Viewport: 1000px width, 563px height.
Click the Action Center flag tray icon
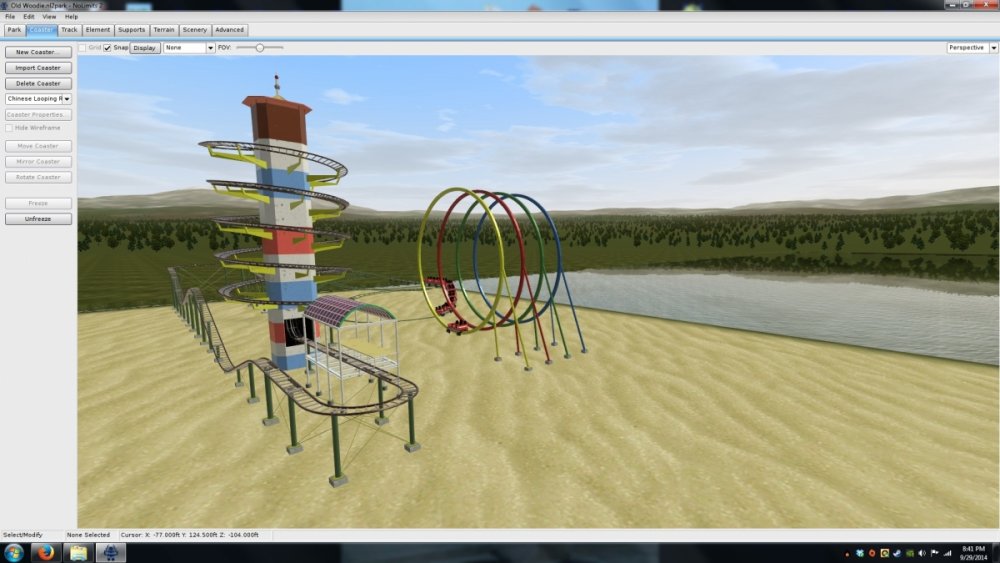pyautogui.click(x=934, y=552)
